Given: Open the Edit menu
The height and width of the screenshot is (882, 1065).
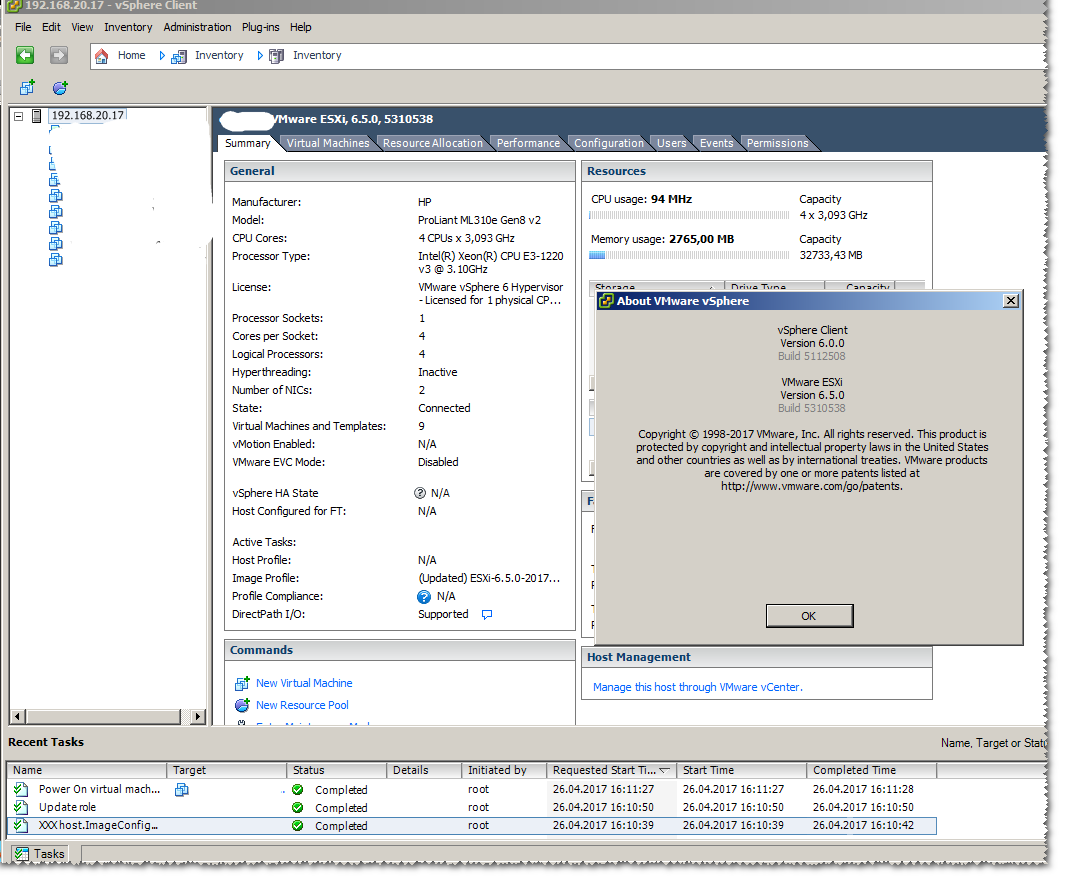Looking at the screenshot, I should [51, 27].
